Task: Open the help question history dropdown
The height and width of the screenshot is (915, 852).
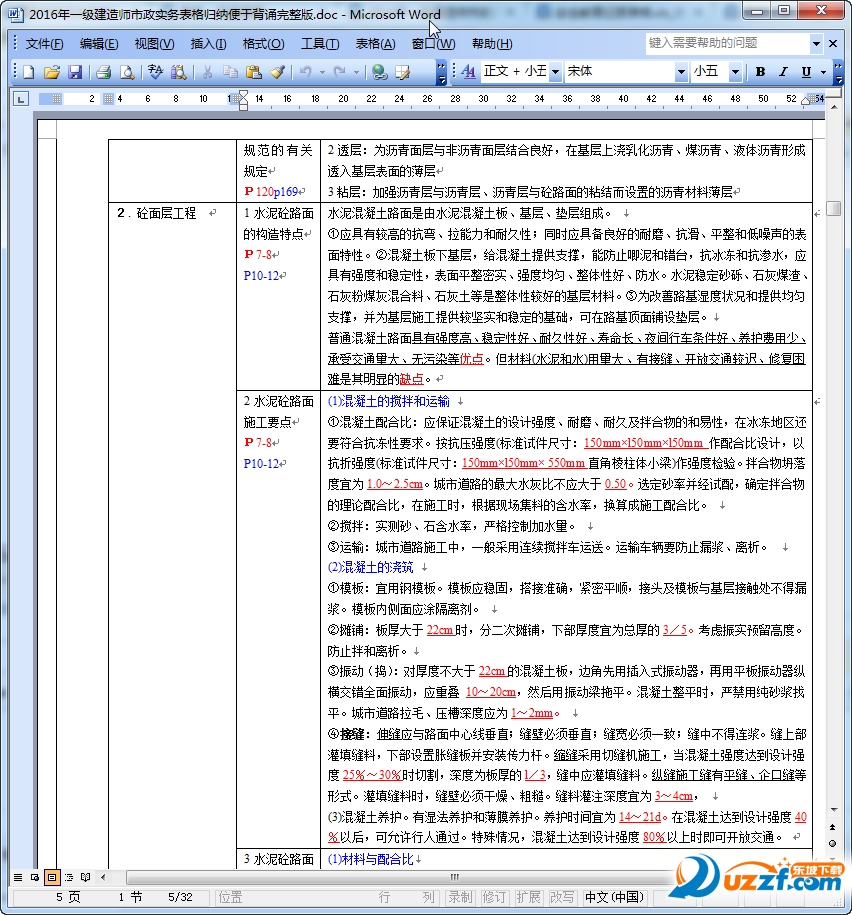Action: pos(816,43)
